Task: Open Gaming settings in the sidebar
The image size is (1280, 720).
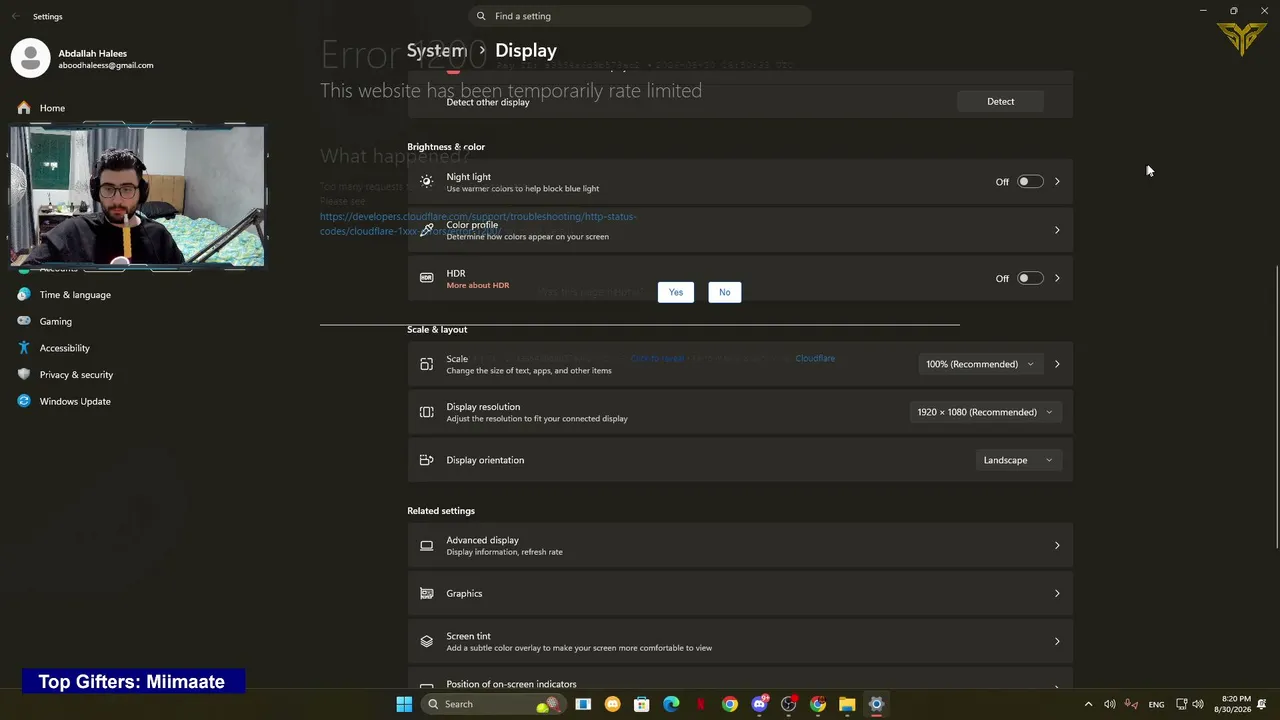Action: [56, 321]
